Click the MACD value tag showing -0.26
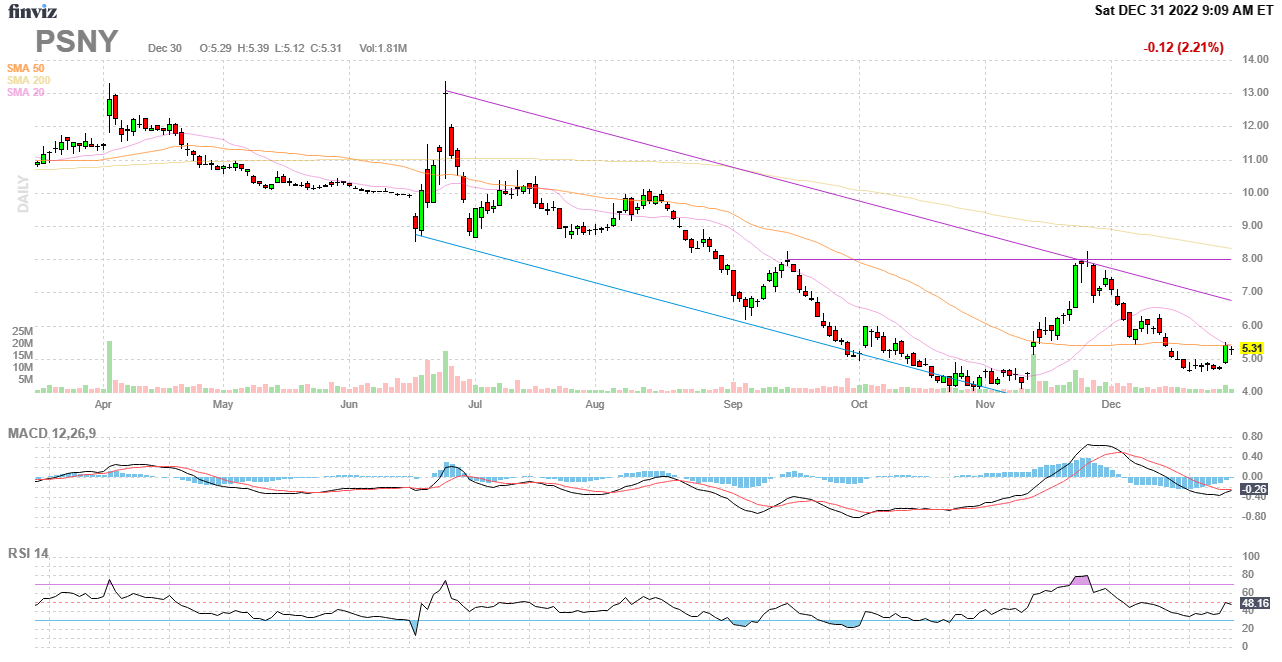The image size is (1282, 662). (x=1254, y=489)
